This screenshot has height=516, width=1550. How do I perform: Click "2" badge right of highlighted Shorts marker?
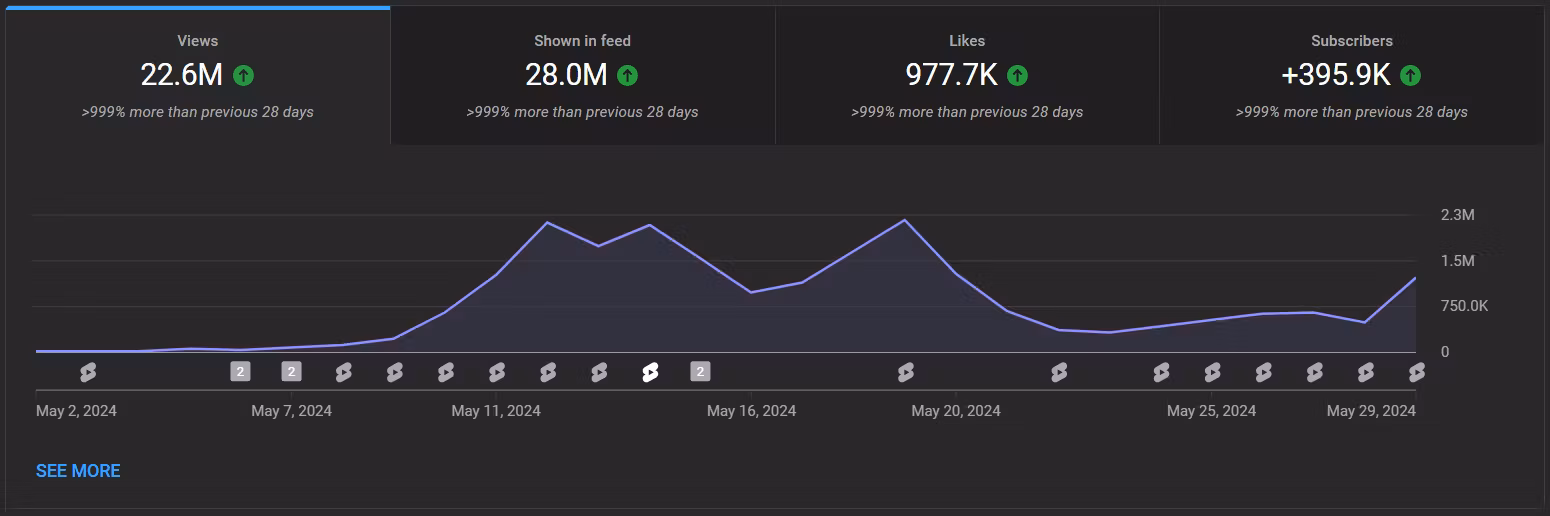click(701, 372)
